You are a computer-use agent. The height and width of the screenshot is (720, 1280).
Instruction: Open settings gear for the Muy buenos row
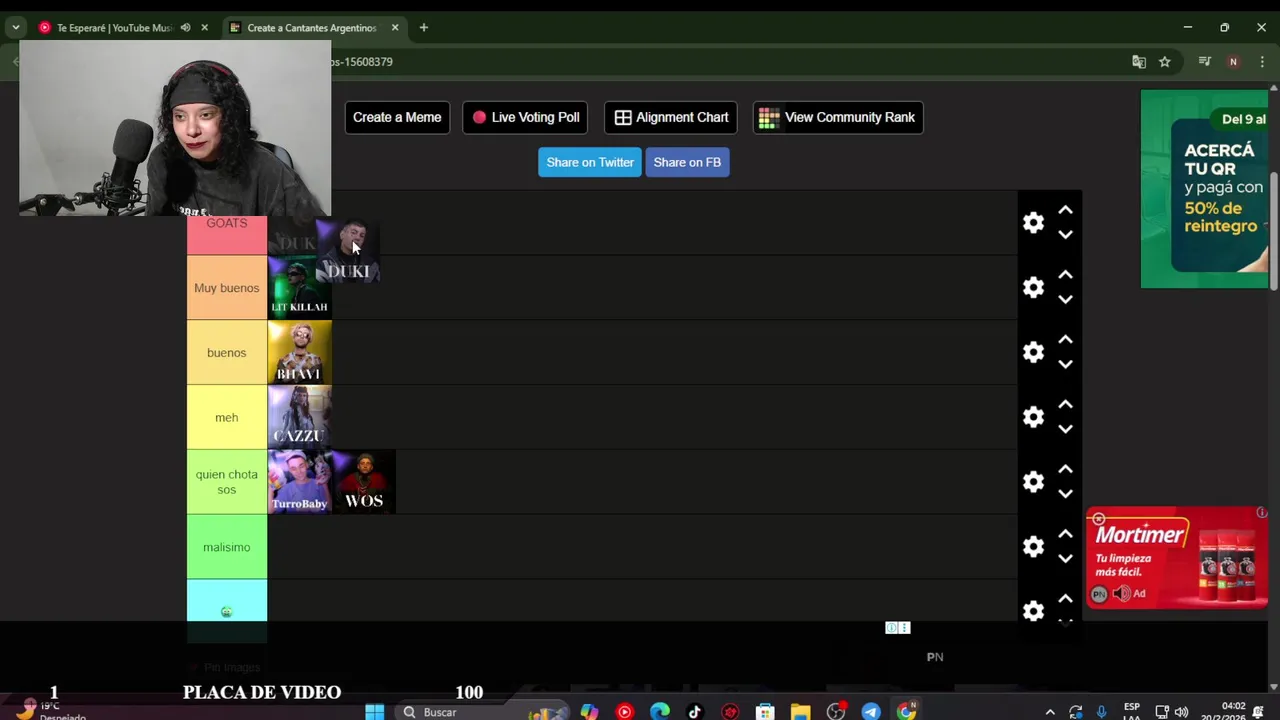[1033, 288]
